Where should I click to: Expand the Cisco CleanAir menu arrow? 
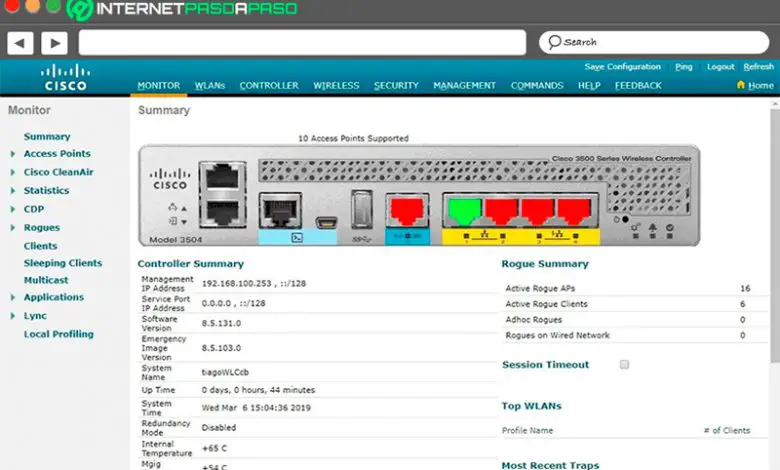[x=13, y=172]
